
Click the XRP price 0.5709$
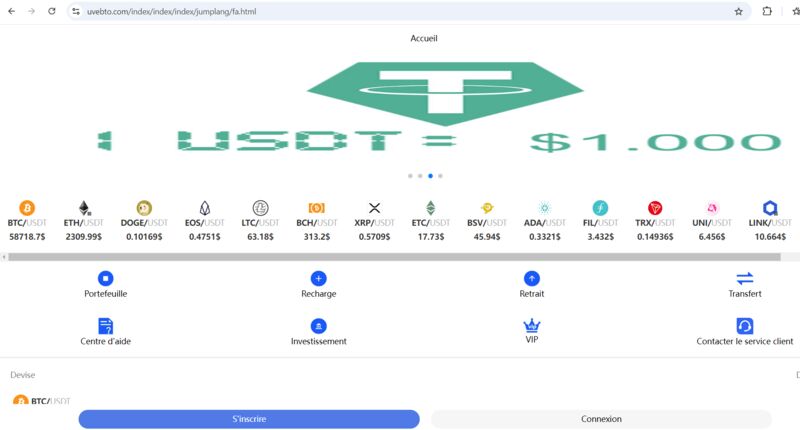(374, 237)
